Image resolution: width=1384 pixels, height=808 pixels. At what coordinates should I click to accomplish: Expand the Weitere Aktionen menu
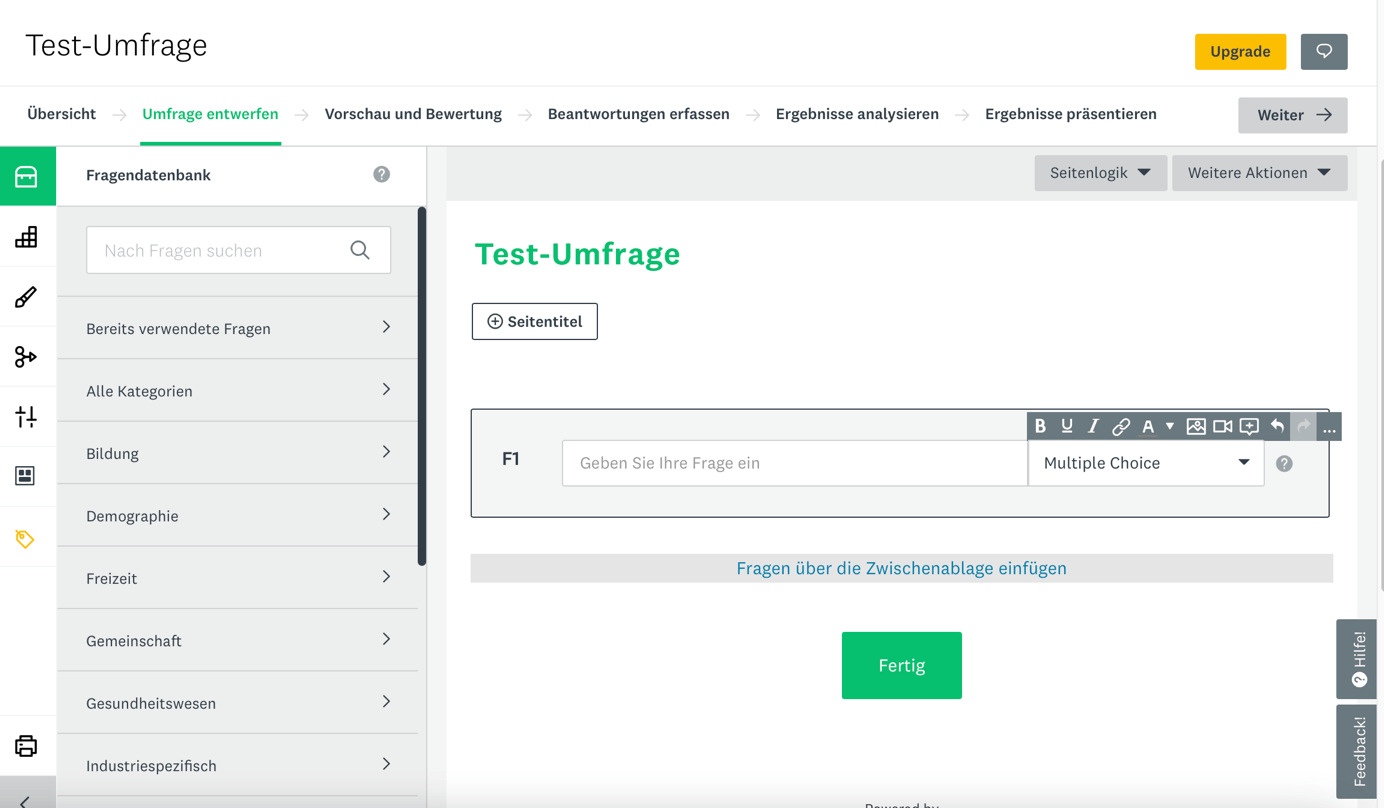click(1258, 173)
